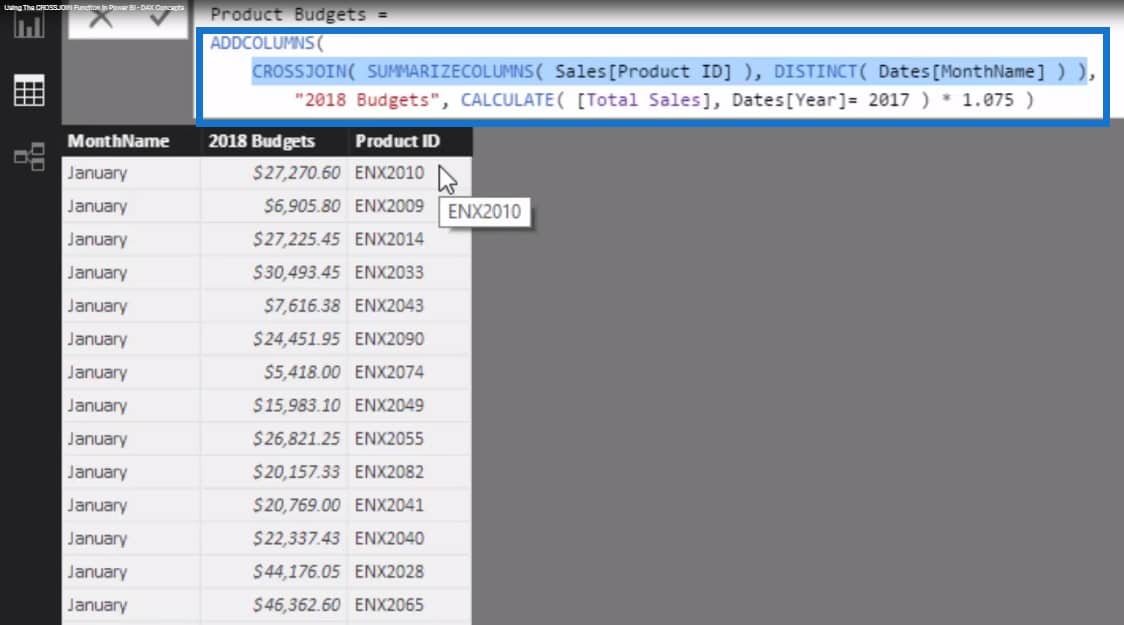Click the "2018 Budgets" string in formula

click(367, 100)
